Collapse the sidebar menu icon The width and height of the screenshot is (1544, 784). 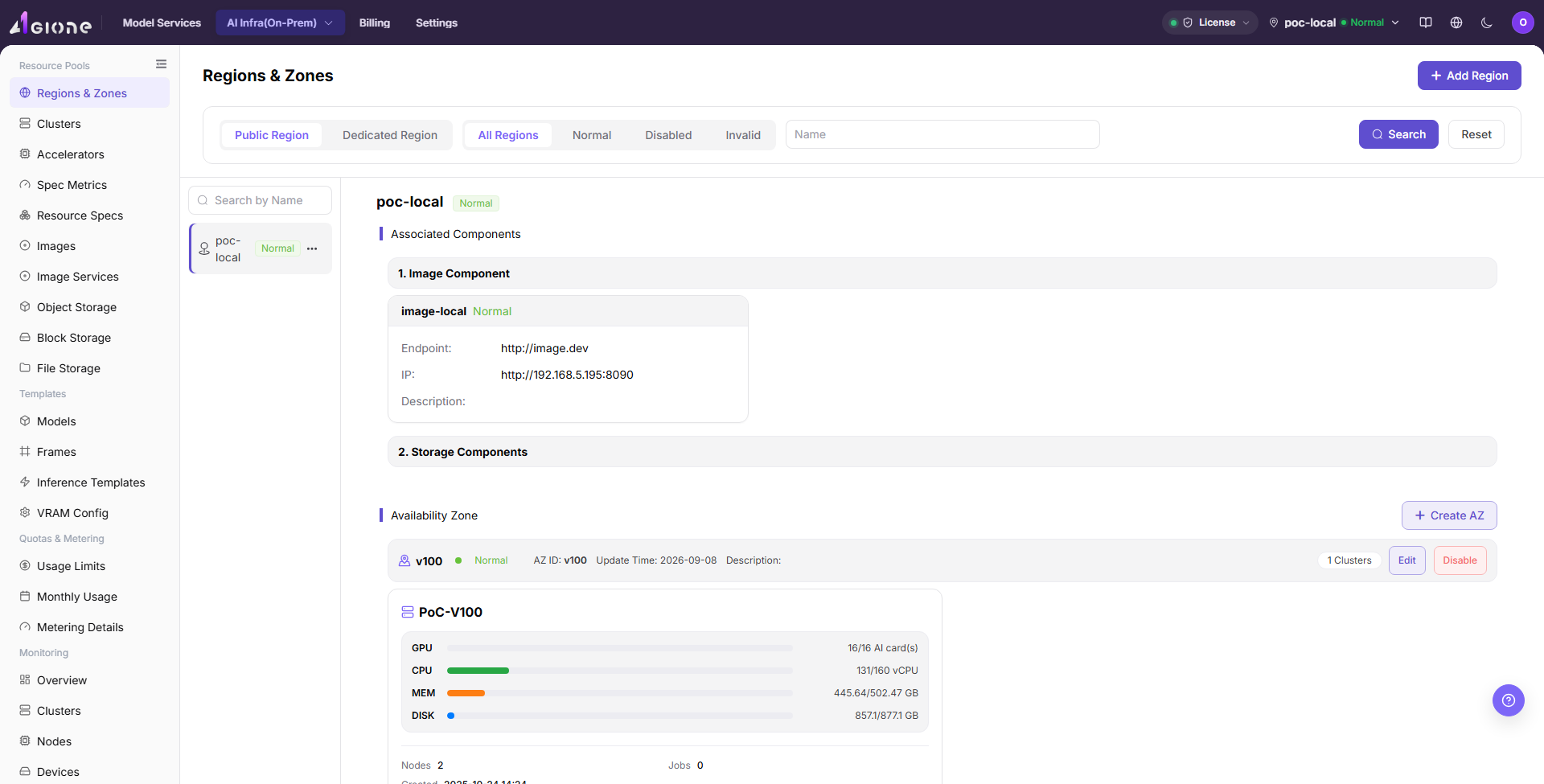(162, 64)
